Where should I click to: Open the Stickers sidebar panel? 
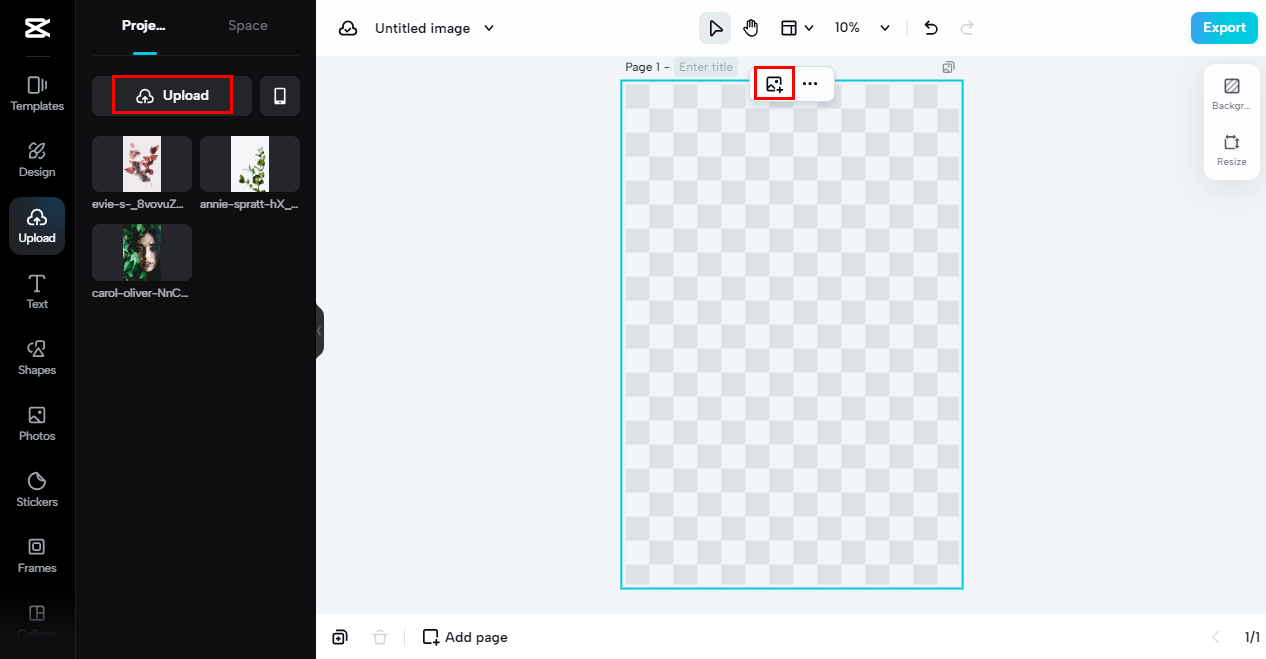pos(37,490)
